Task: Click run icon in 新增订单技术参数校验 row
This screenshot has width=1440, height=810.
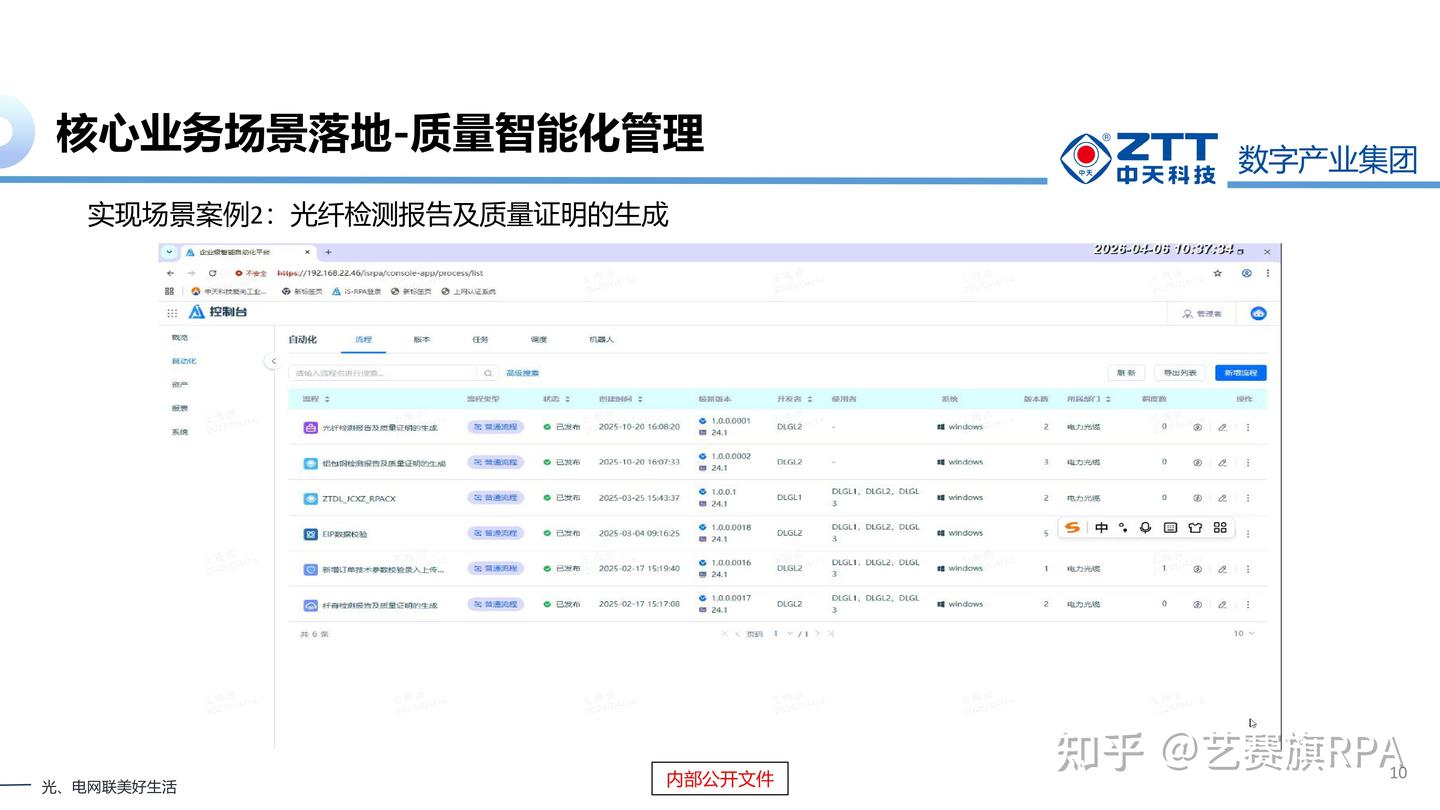Action: [x=1197, y=569]
